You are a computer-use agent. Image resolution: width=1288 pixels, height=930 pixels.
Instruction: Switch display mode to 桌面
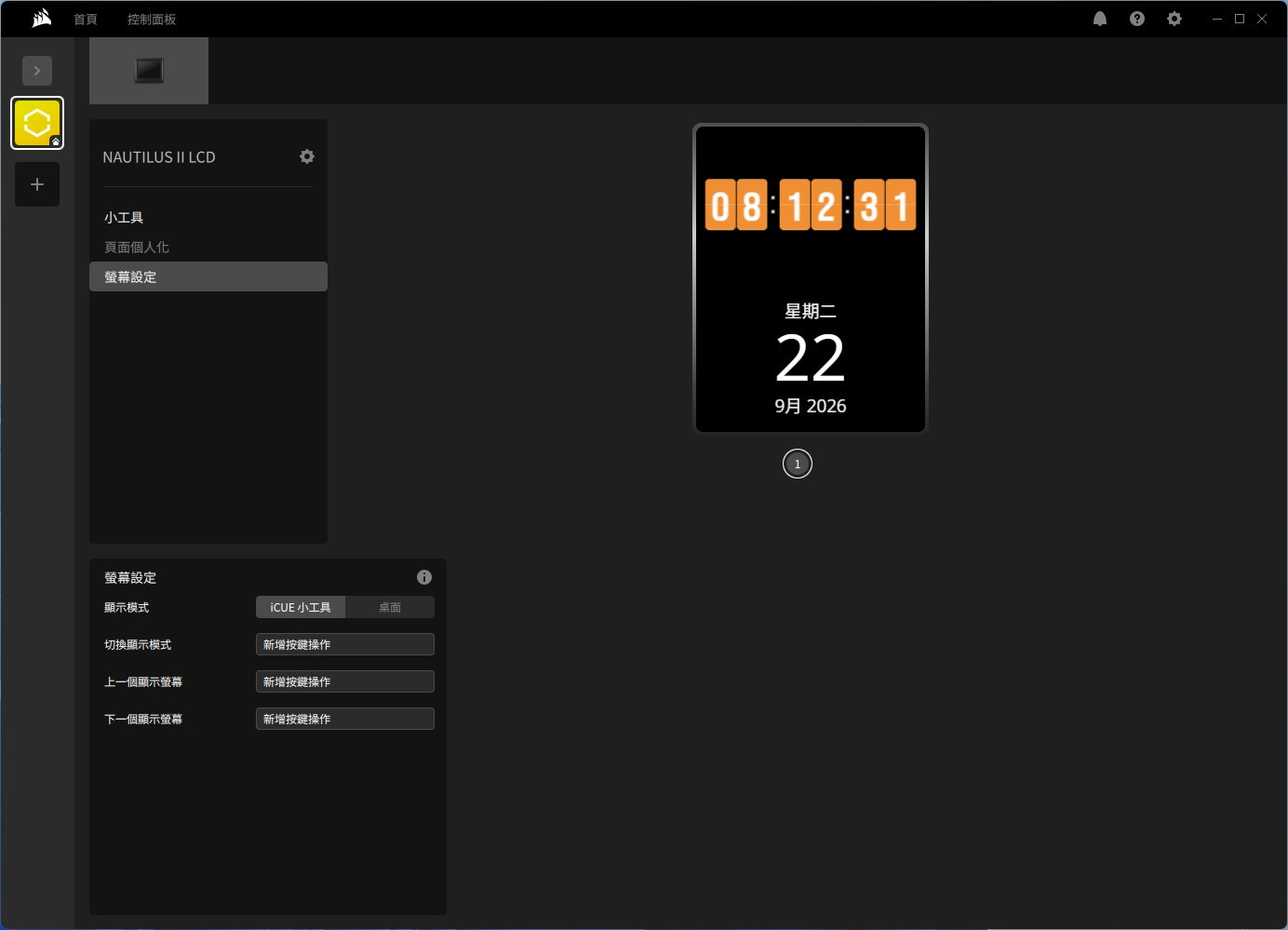tap(390, 607)
